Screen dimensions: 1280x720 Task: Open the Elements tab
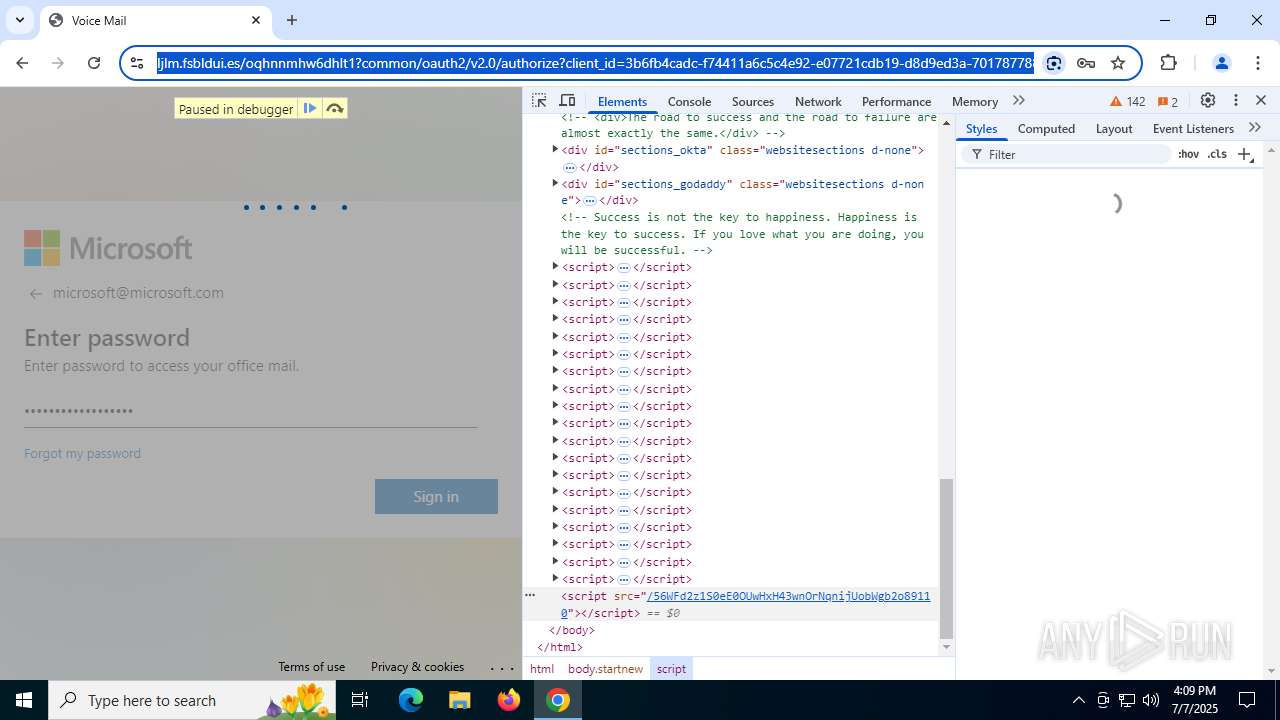point(622,102)
